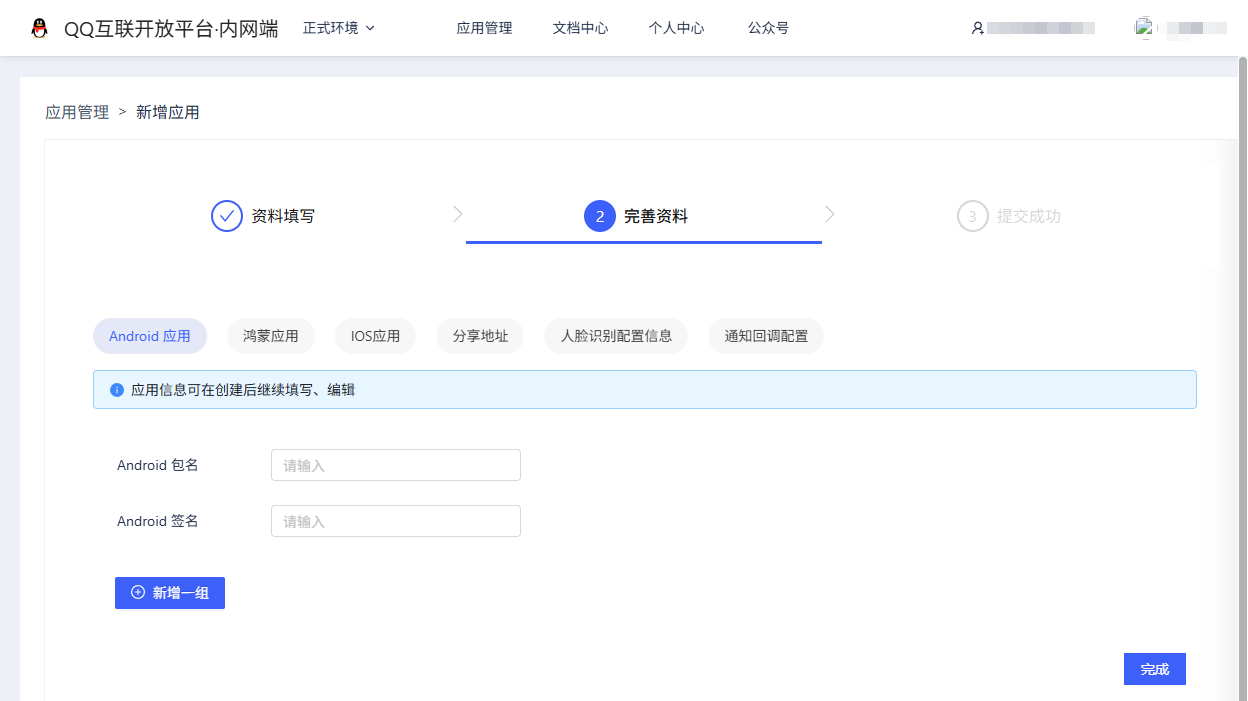Switch to the IOS应用 tab
1248x701 pixels.
click(x=375, y=336)
